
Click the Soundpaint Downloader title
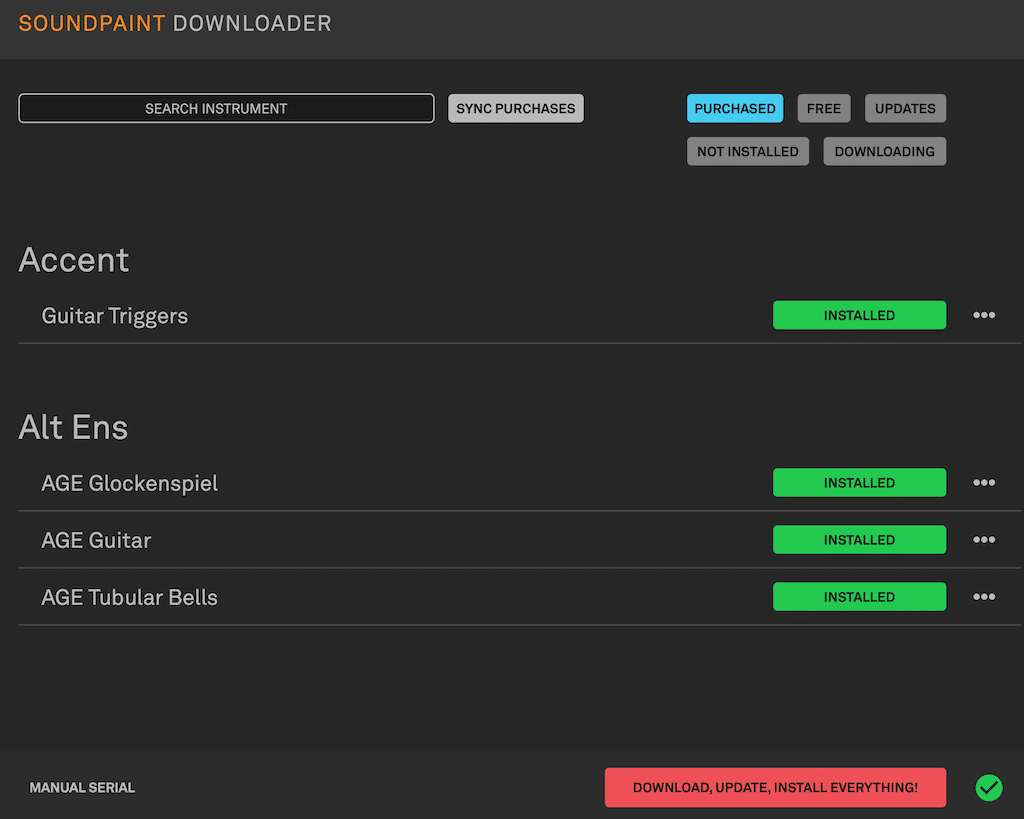[175, 24]
